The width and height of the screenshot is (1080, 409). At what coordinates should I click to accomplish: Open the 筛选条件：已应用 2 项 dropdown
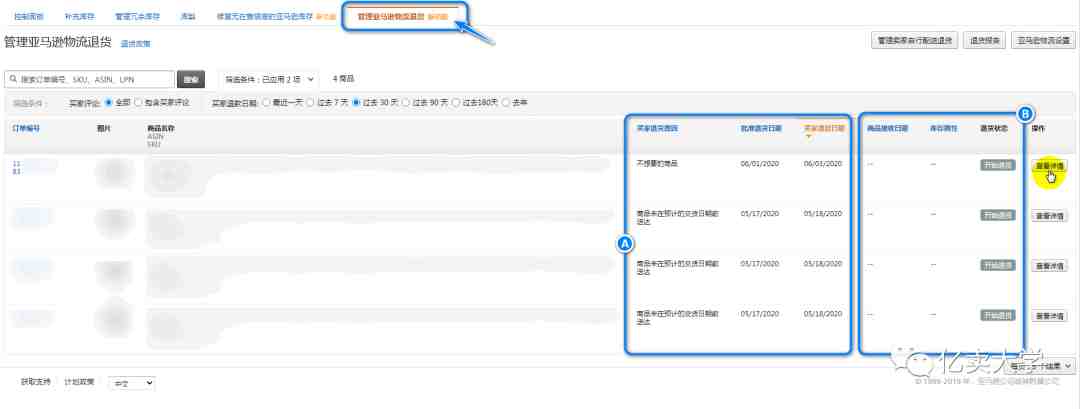(x=269, y=79)
